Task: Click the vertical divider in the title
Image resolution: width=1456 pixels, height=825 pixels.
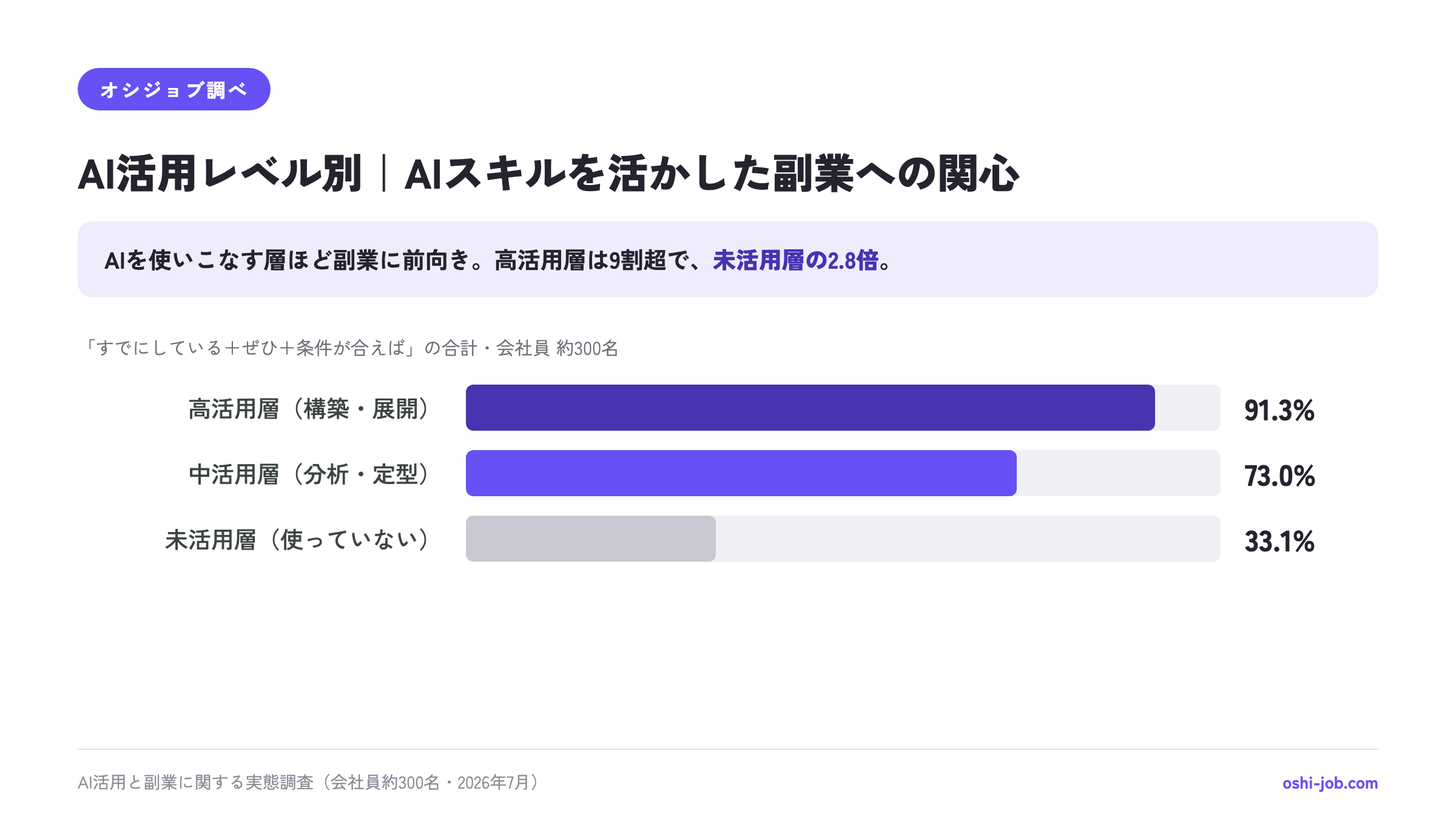Action: point(383,173)
